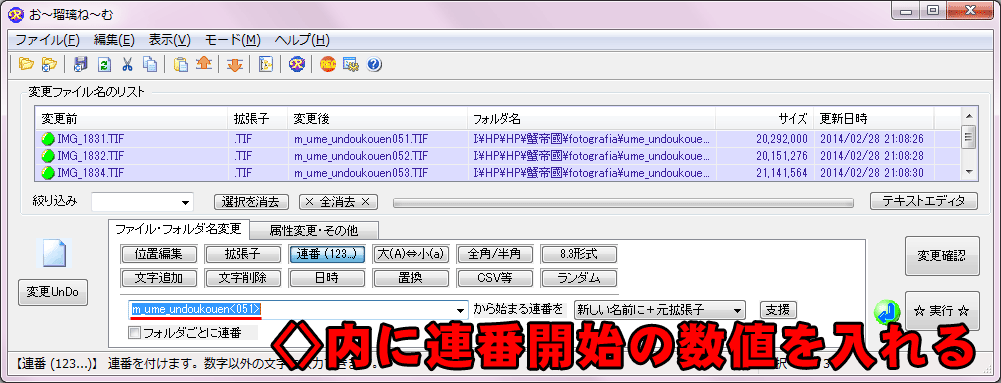Select the IMG_1834.TIF row
The width and height of the screenshot is (1001, 383).
pos(497,172)
